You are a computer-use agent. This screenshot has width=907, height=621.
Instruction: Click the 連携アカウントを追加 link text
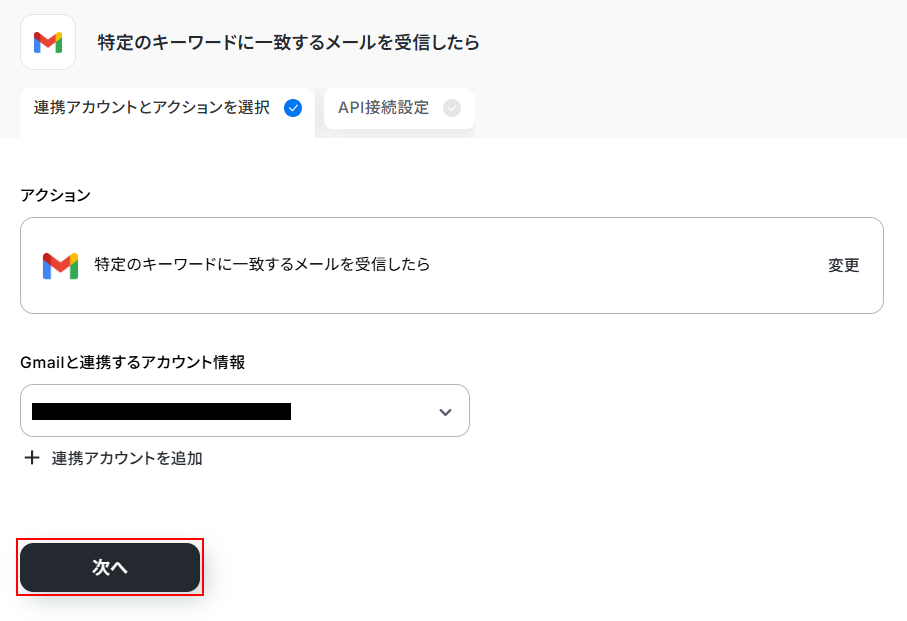pos(127,458)
